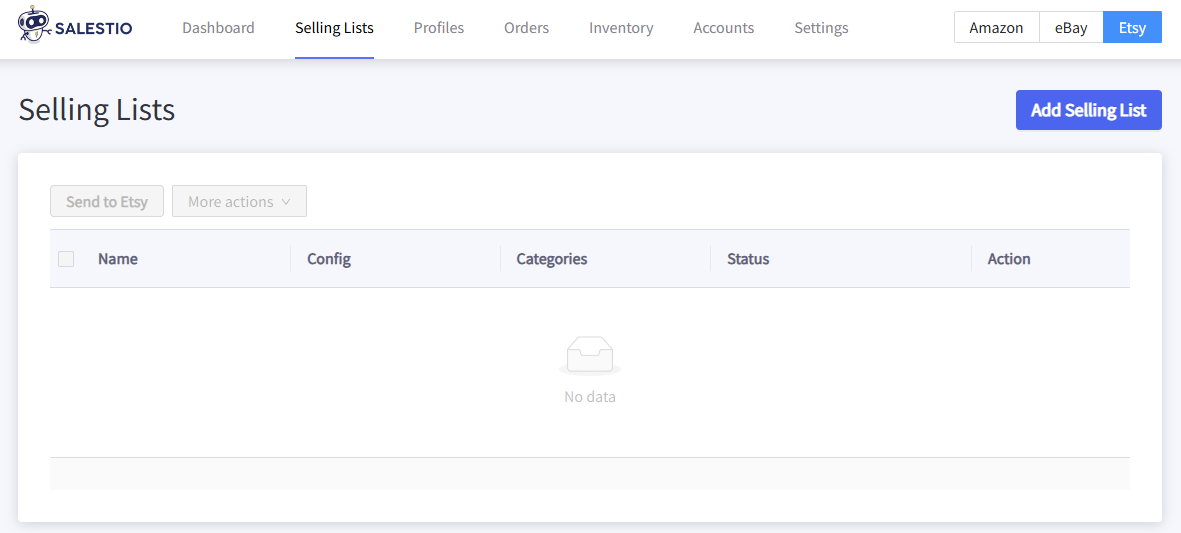Click the Send to Etsy button
This screenshot has height=533, width=1181.
(x=107, y=201)
